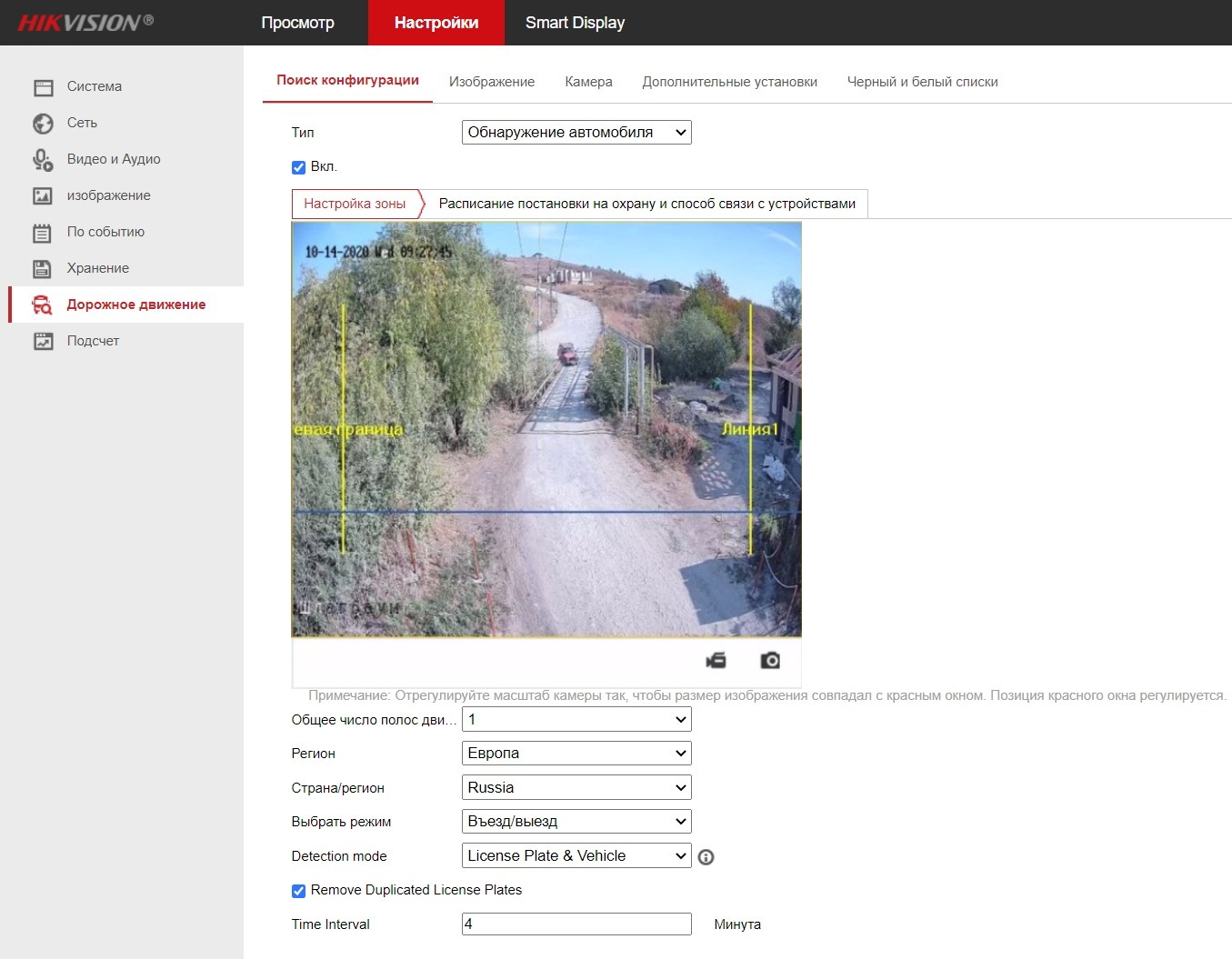The image size is (1232, 959).
Task: Open the Сеть network settings
Action: click(x=82, y=123)
